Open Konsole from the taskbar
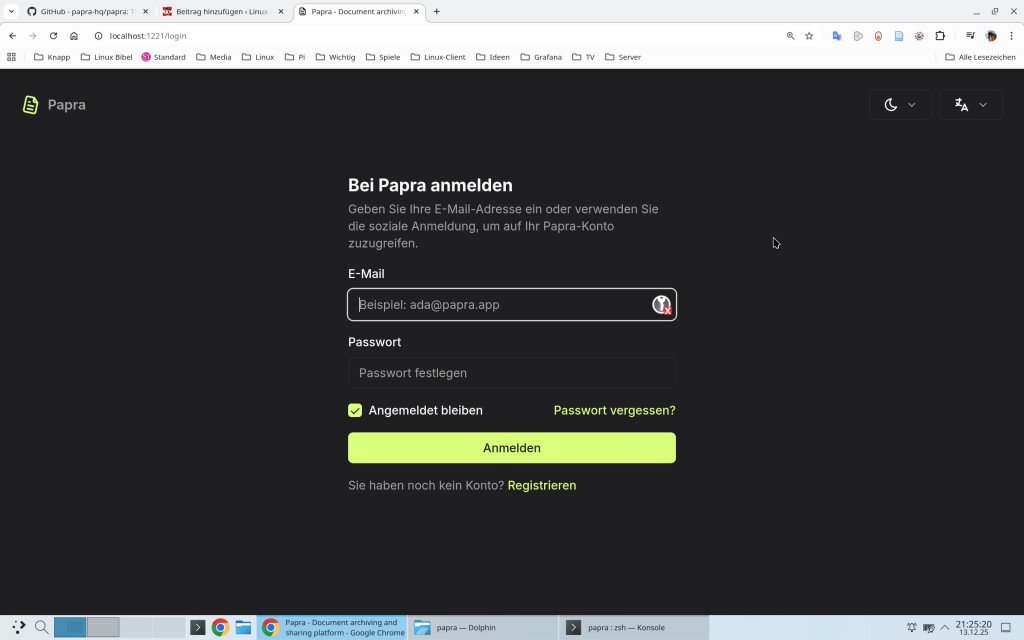 (x=632, y=628)
